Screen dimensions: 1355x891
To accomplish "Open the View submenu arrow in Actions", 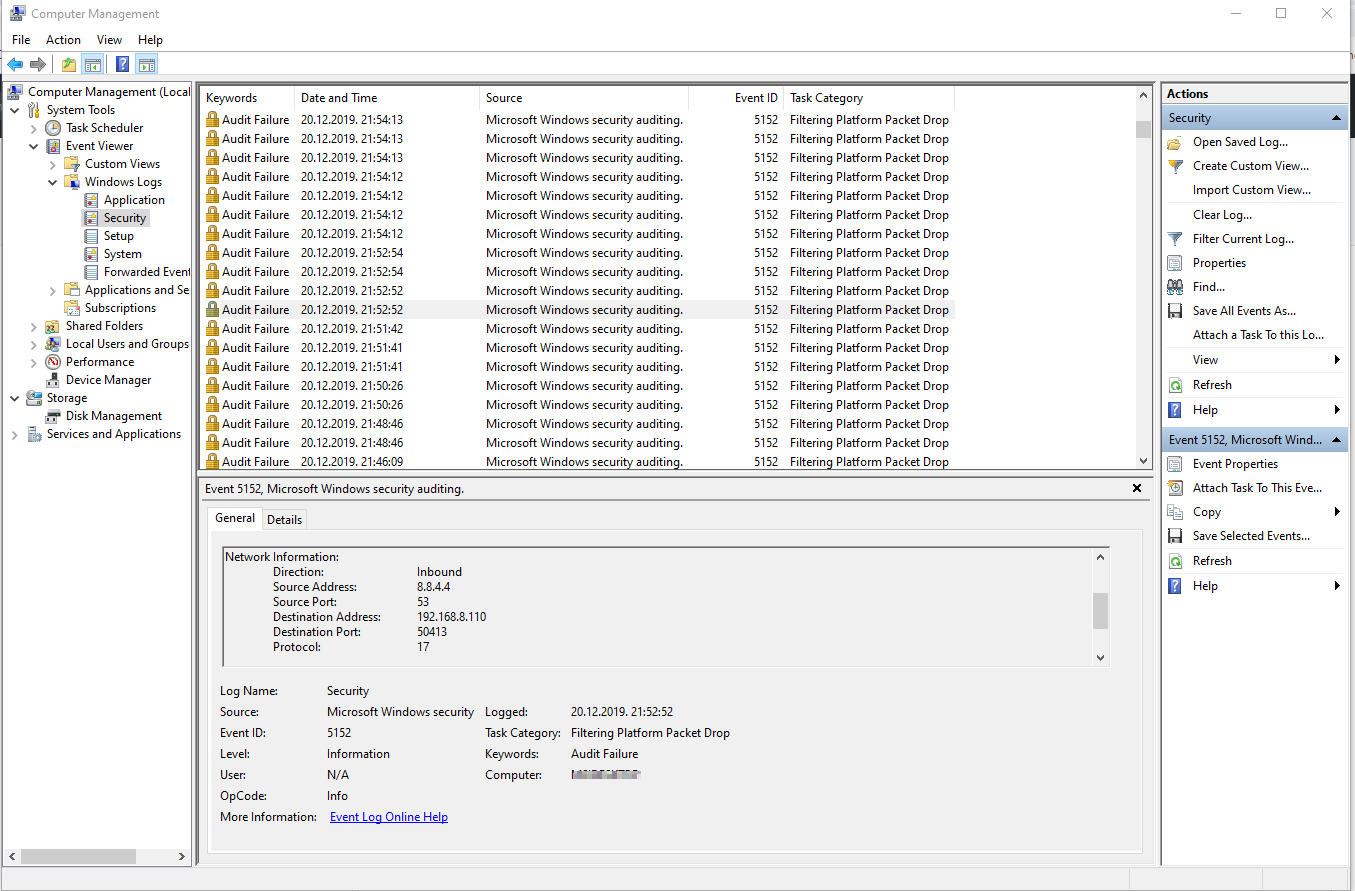I will click(x=1337, y=360).
